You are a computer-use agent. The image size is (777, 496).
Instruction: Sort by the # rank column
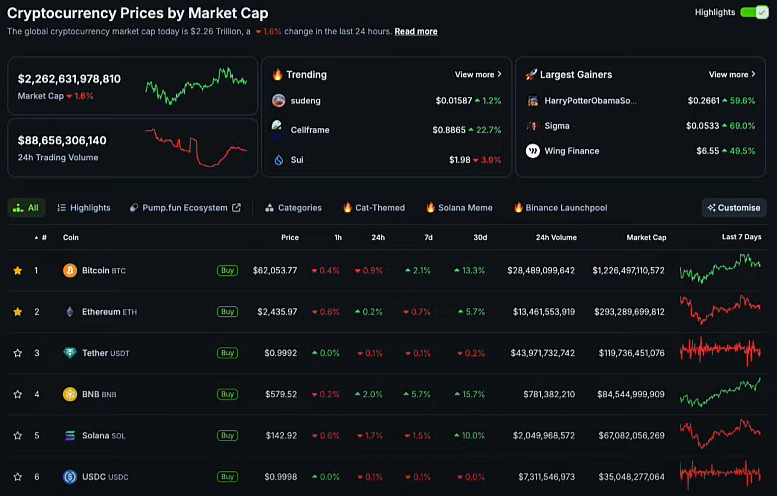pyautogui.click(x=41, y=237)
